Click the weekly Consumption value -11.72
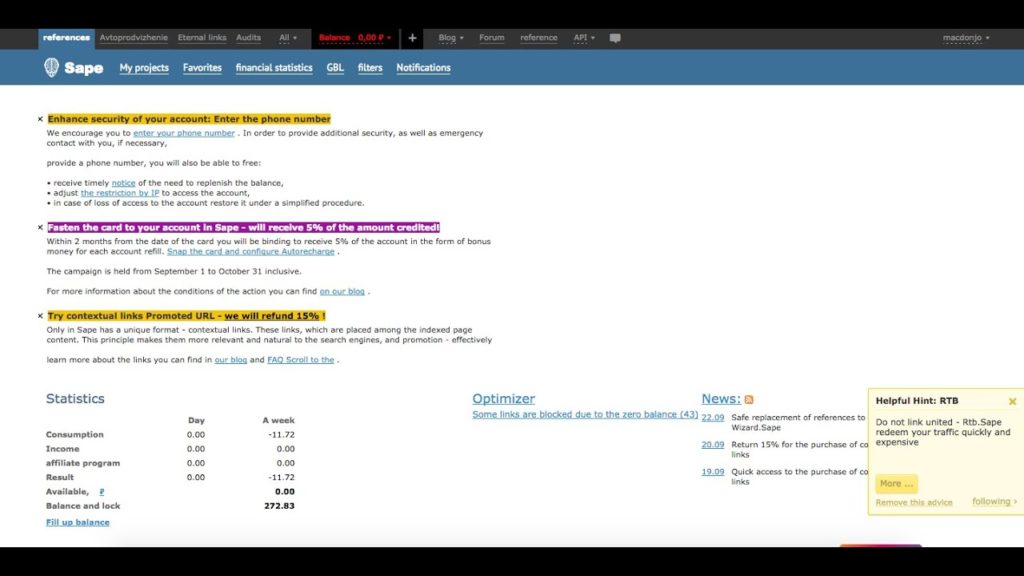The width and height of the screenshot is (1024, 576). tap(281, 435)
